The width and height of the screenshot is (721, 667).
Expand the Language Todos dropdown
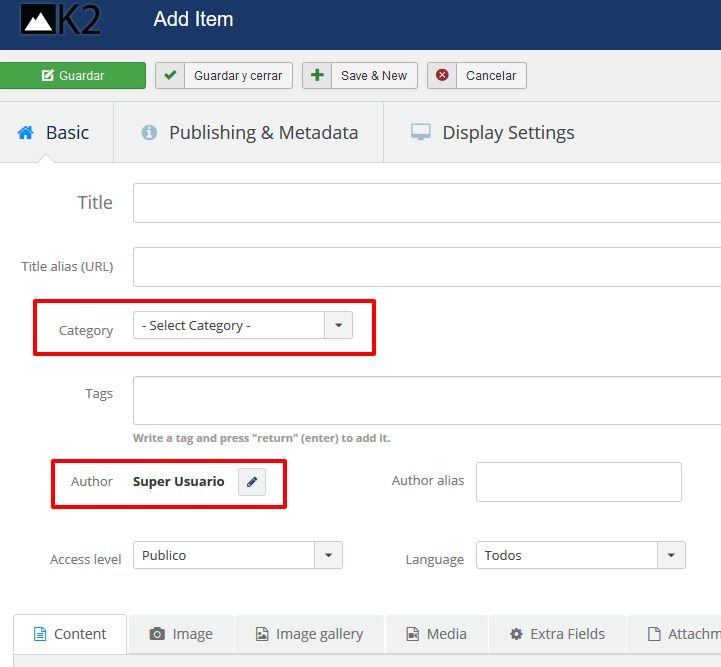pyautogui.click(x=581, y=555)
